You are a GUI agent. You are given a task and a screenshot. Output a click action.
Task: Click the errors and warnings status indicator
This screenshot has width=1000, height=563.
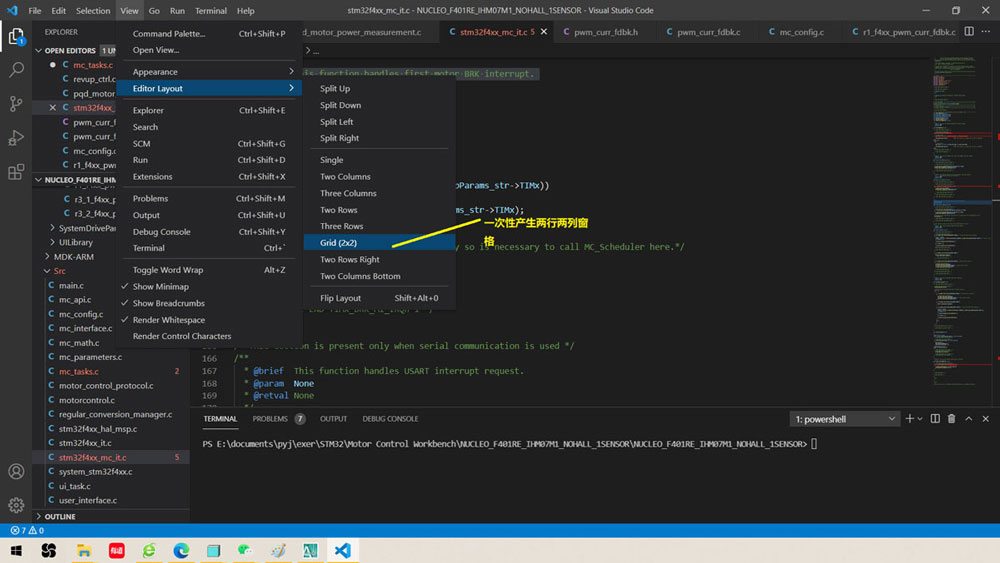click(27, 530)
